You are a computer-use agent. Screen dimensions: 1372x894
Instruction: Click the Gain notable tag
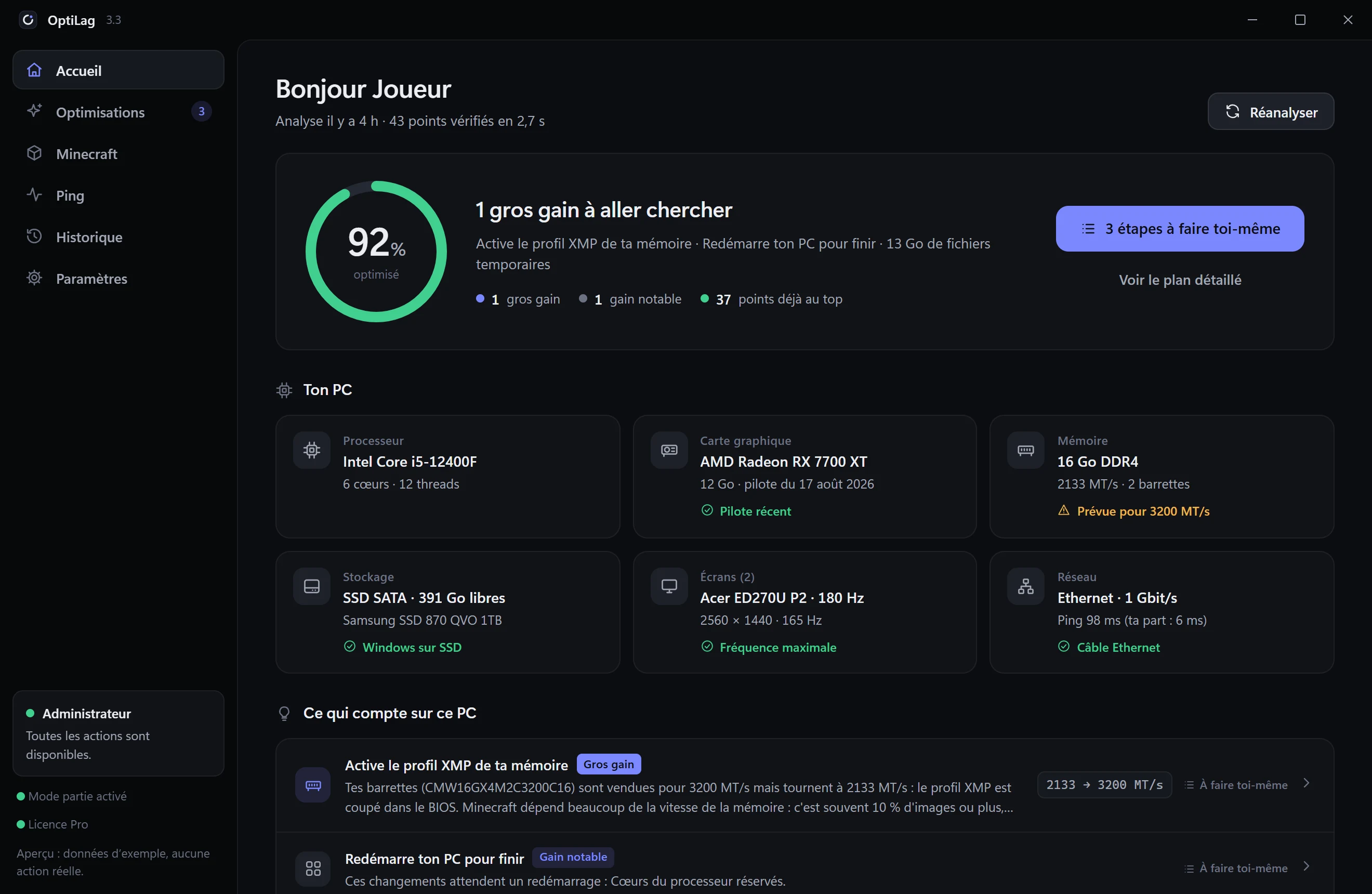(572, 857)
